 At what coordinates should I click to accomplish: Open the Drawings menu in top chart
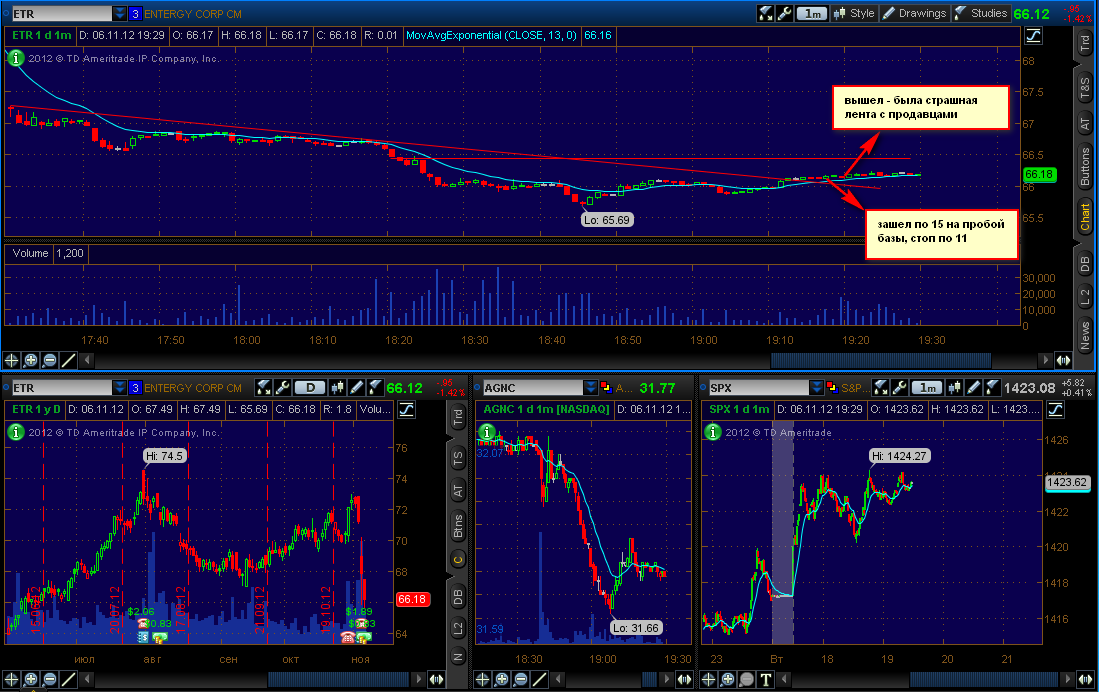[x=915, y=13]
